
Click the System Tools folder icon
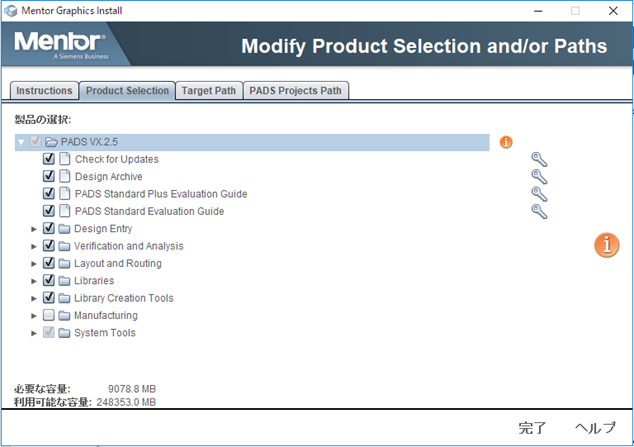coord(64,333)
